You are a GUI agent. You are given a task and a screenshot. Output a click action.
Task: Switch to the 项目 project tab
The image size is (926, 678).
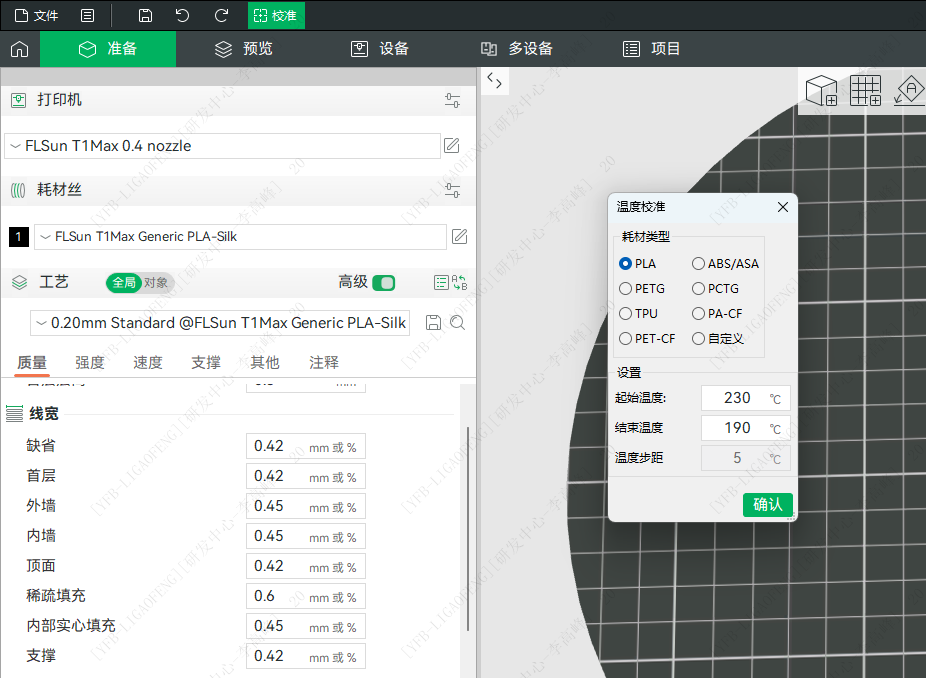(651, 49)
